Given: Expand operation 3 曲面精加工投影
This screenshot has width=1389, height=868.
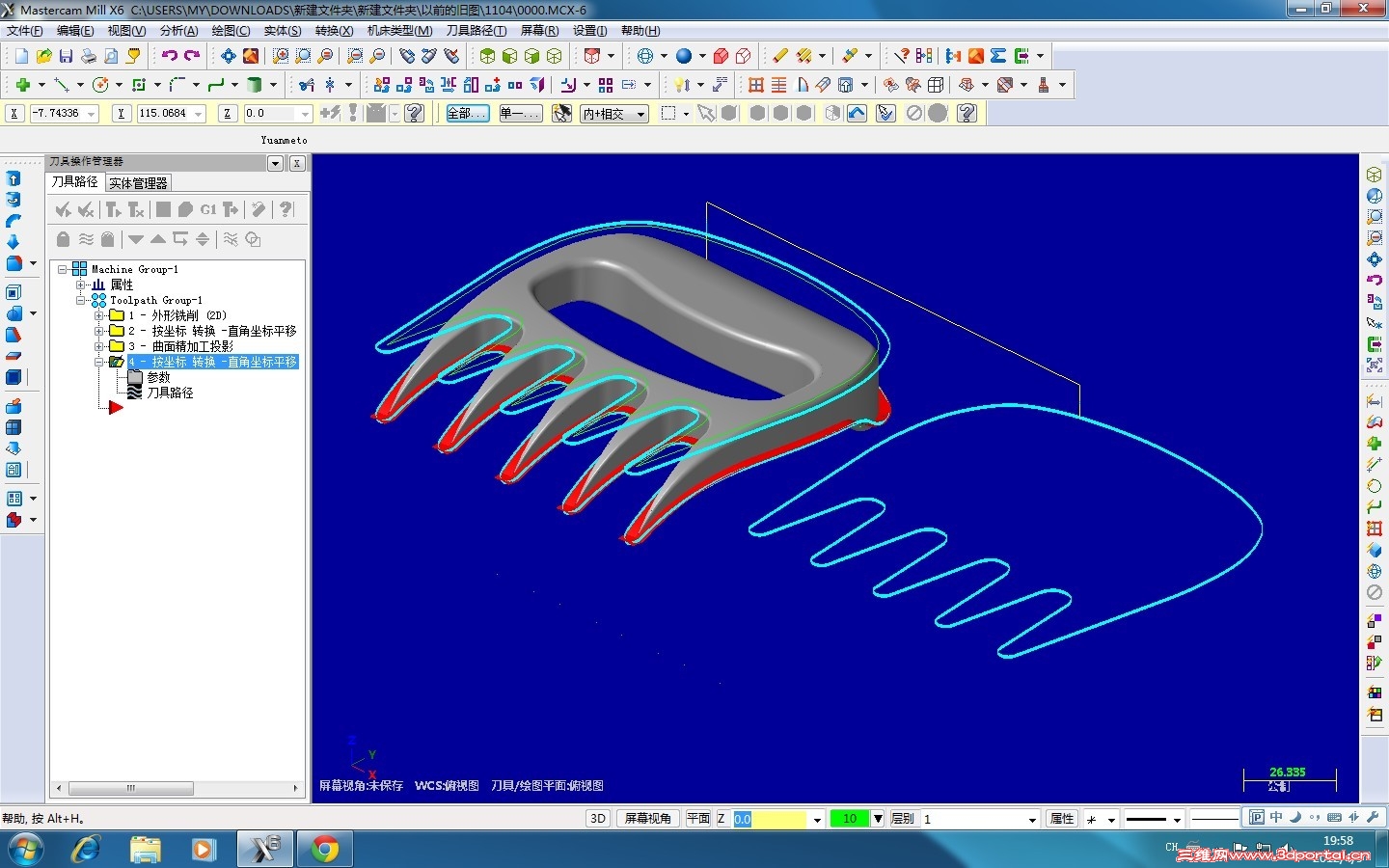Looking at the screenshot, I should 99,346.
